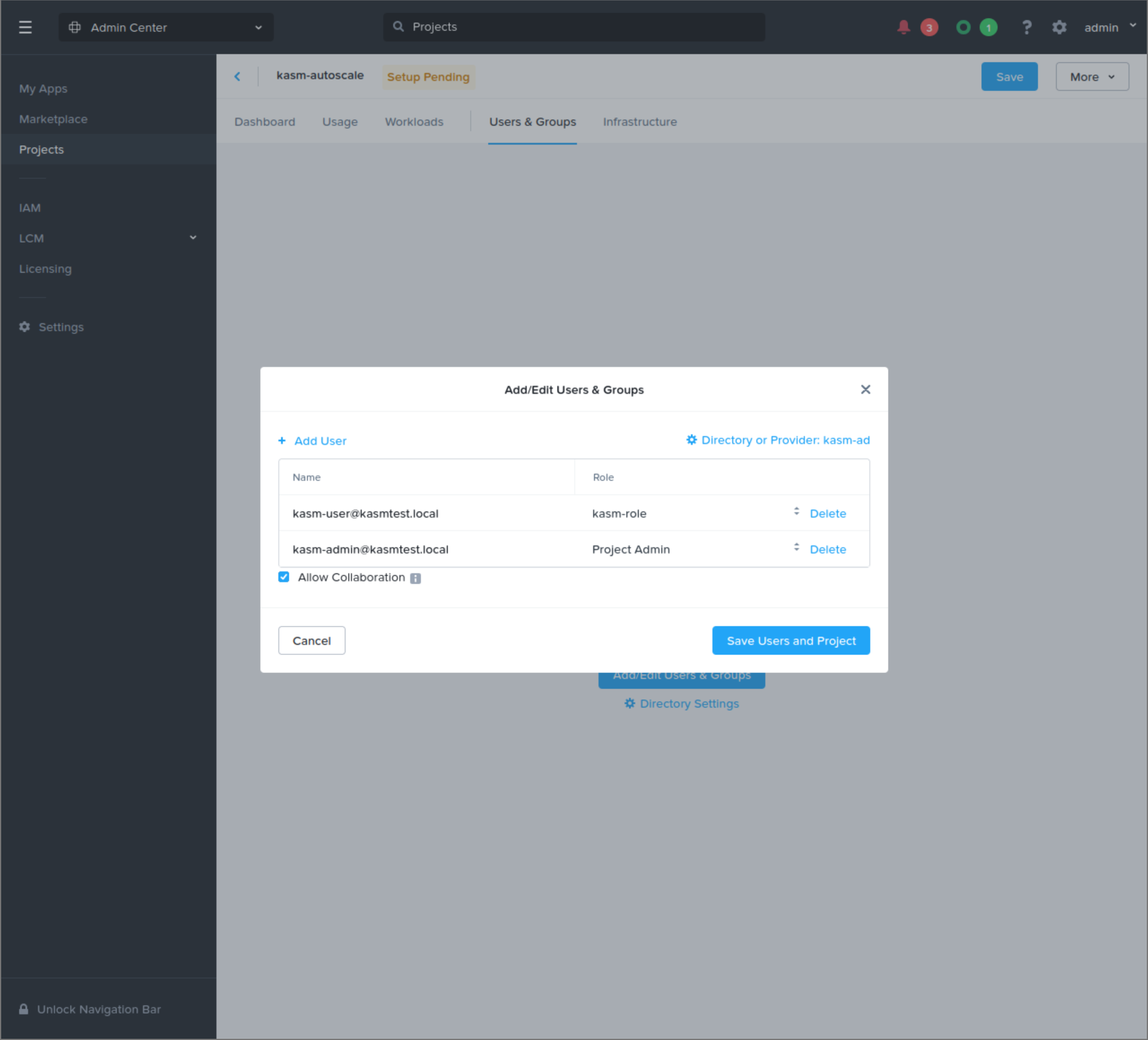Click the back arrow next to kasm-autoscale

[238, 76]
